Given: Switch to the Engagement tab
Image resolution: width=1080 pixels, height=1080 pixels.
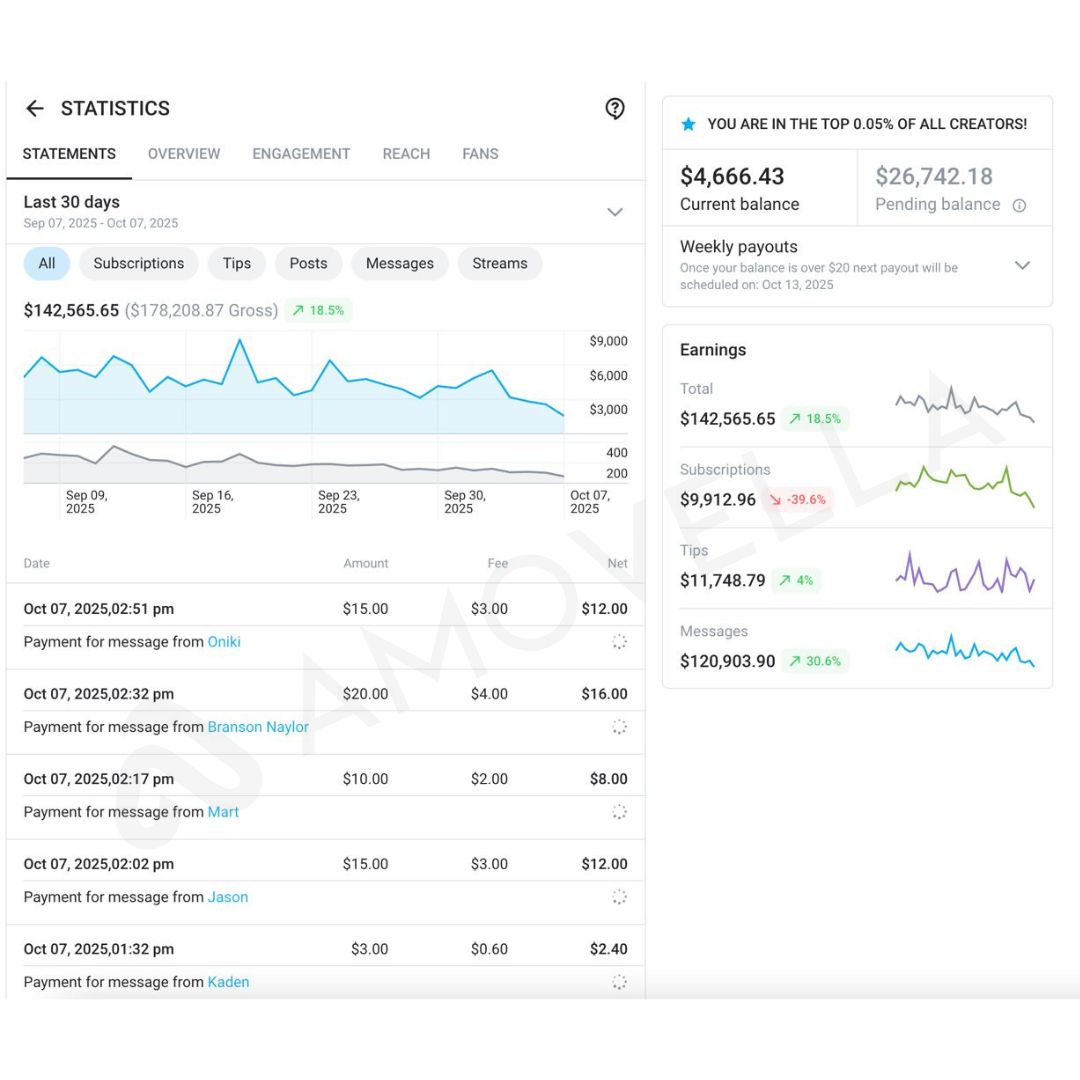Looking at the screenshot, I should point(301,154).
